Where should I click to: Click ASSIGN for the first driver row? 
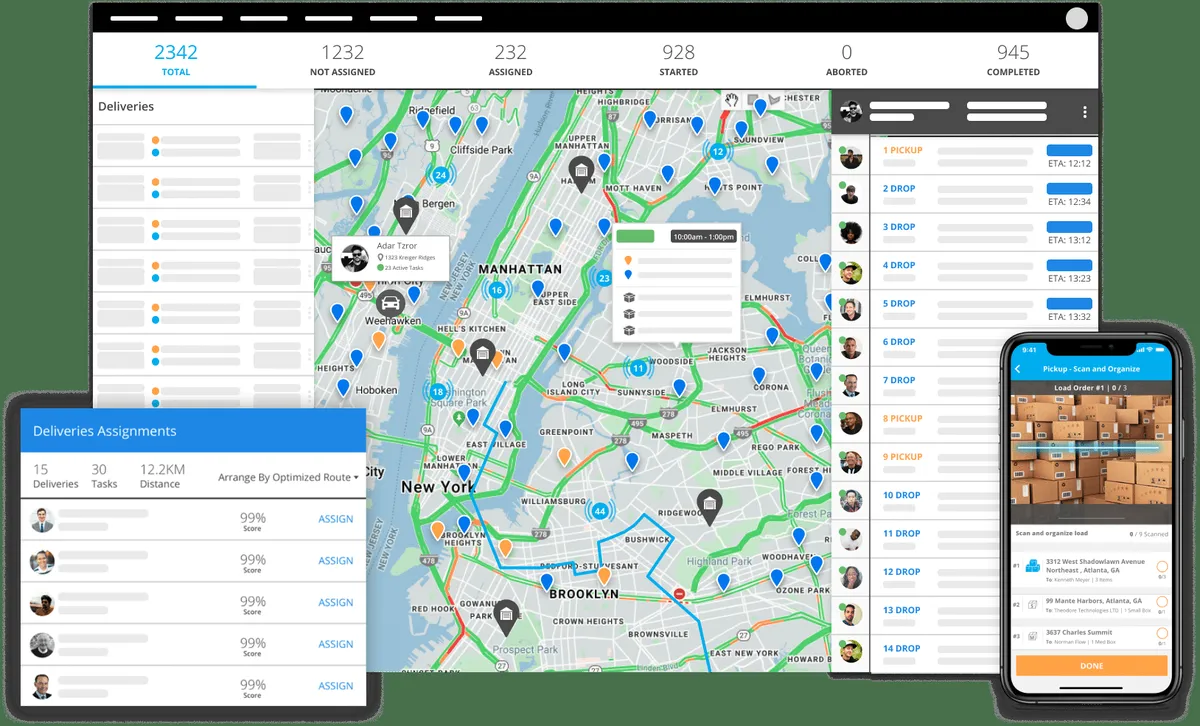[336, 519]
